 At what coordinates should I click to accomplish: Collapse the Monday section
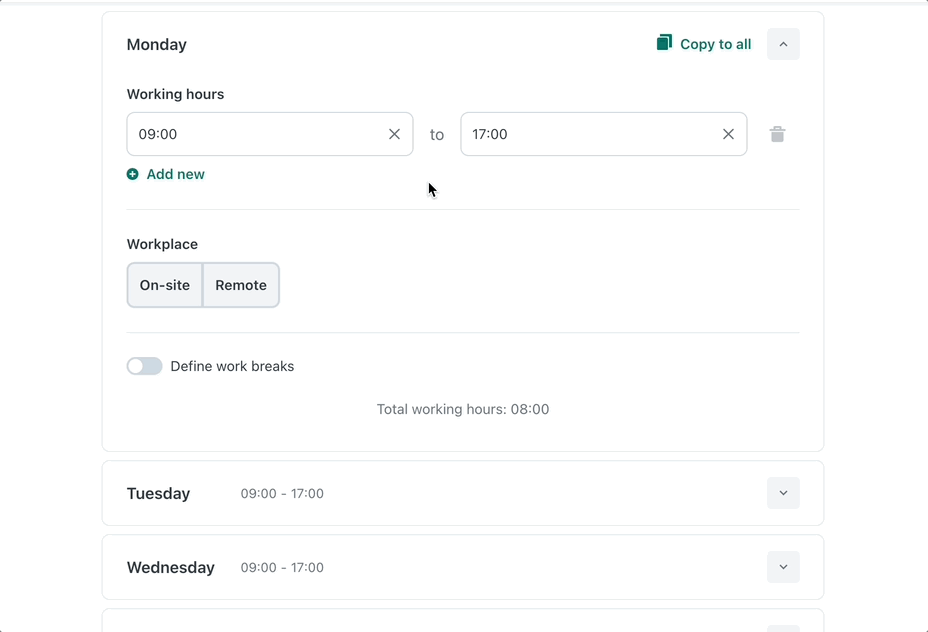point(783,44)
